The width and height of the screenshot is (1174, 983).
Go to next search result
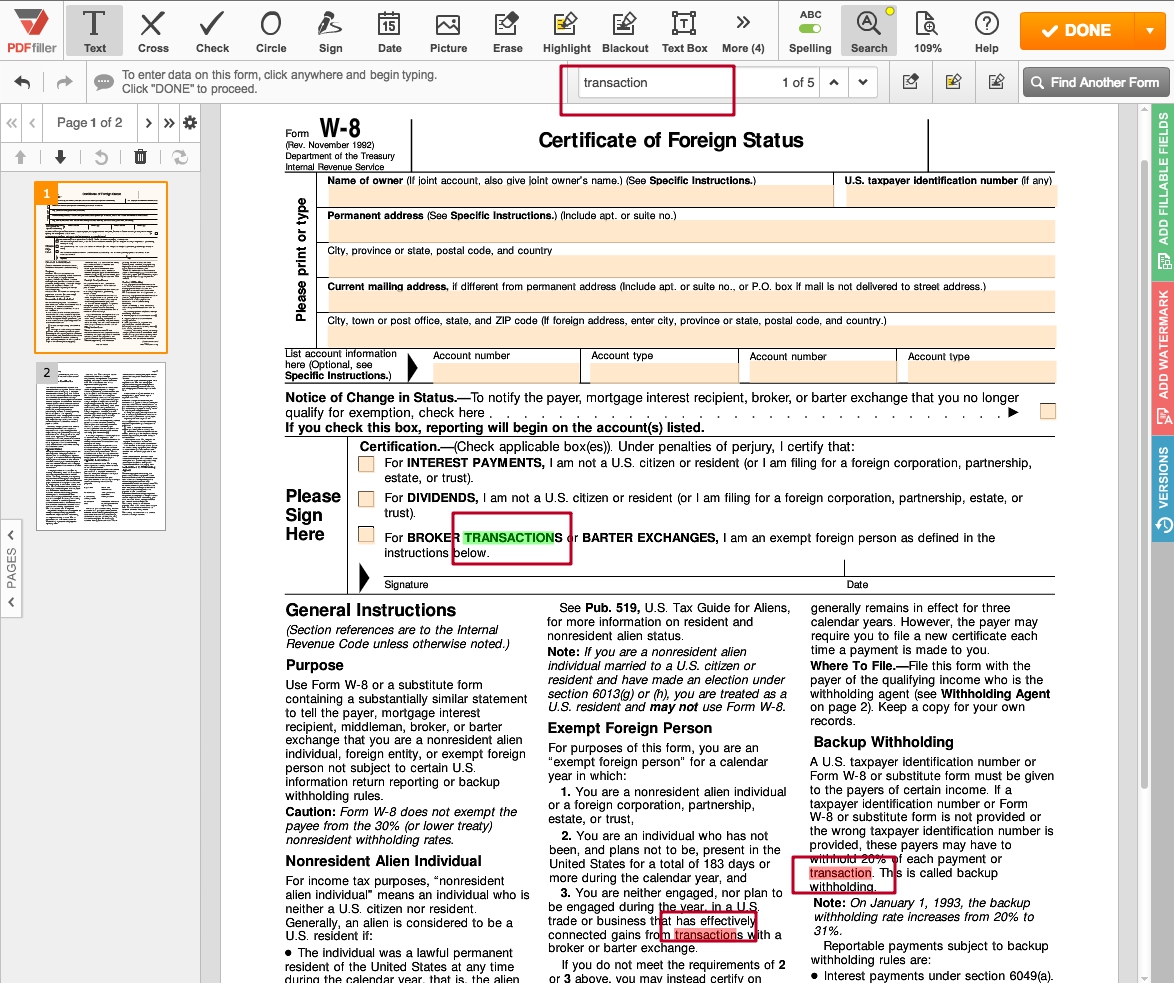(863, 82)
